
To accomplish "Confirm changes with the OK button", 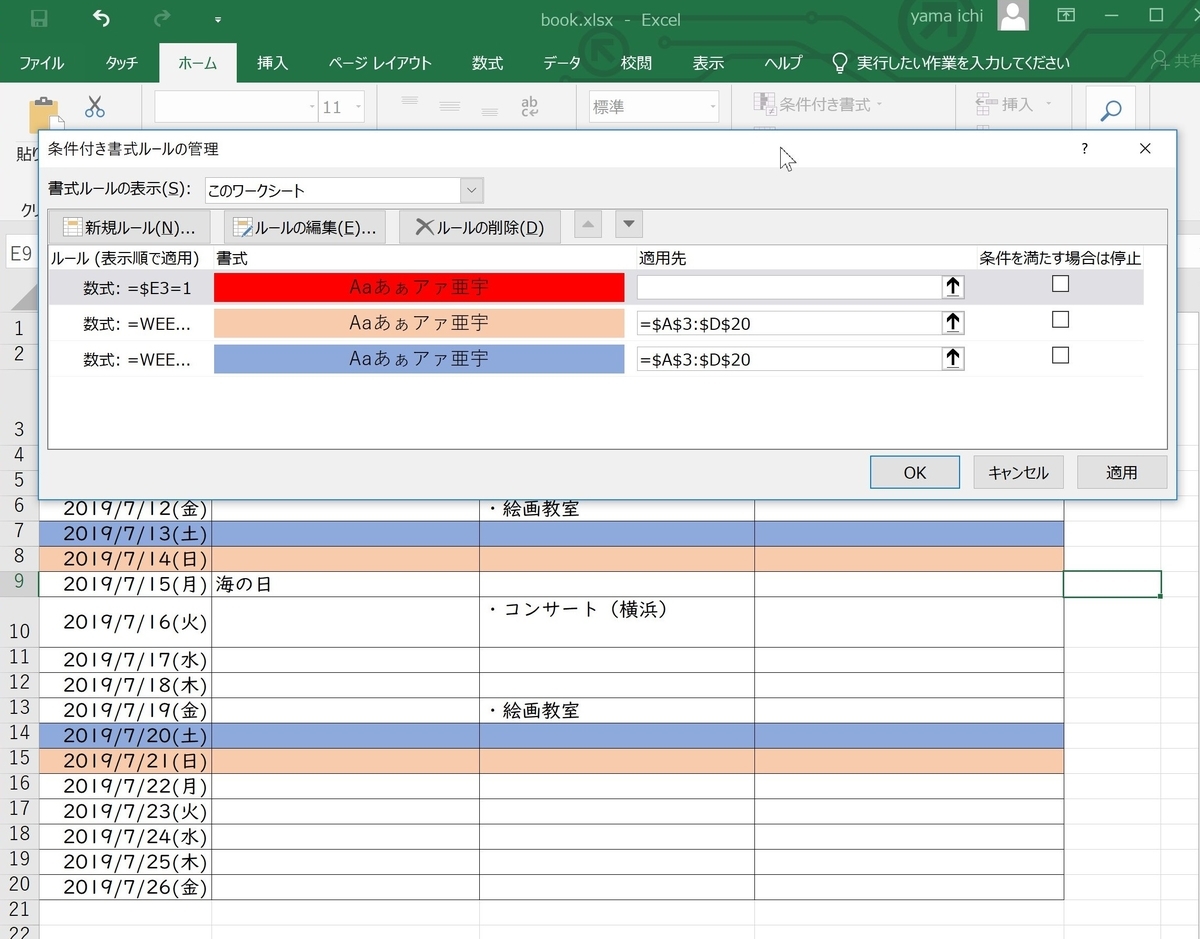I will click(913, 472).
